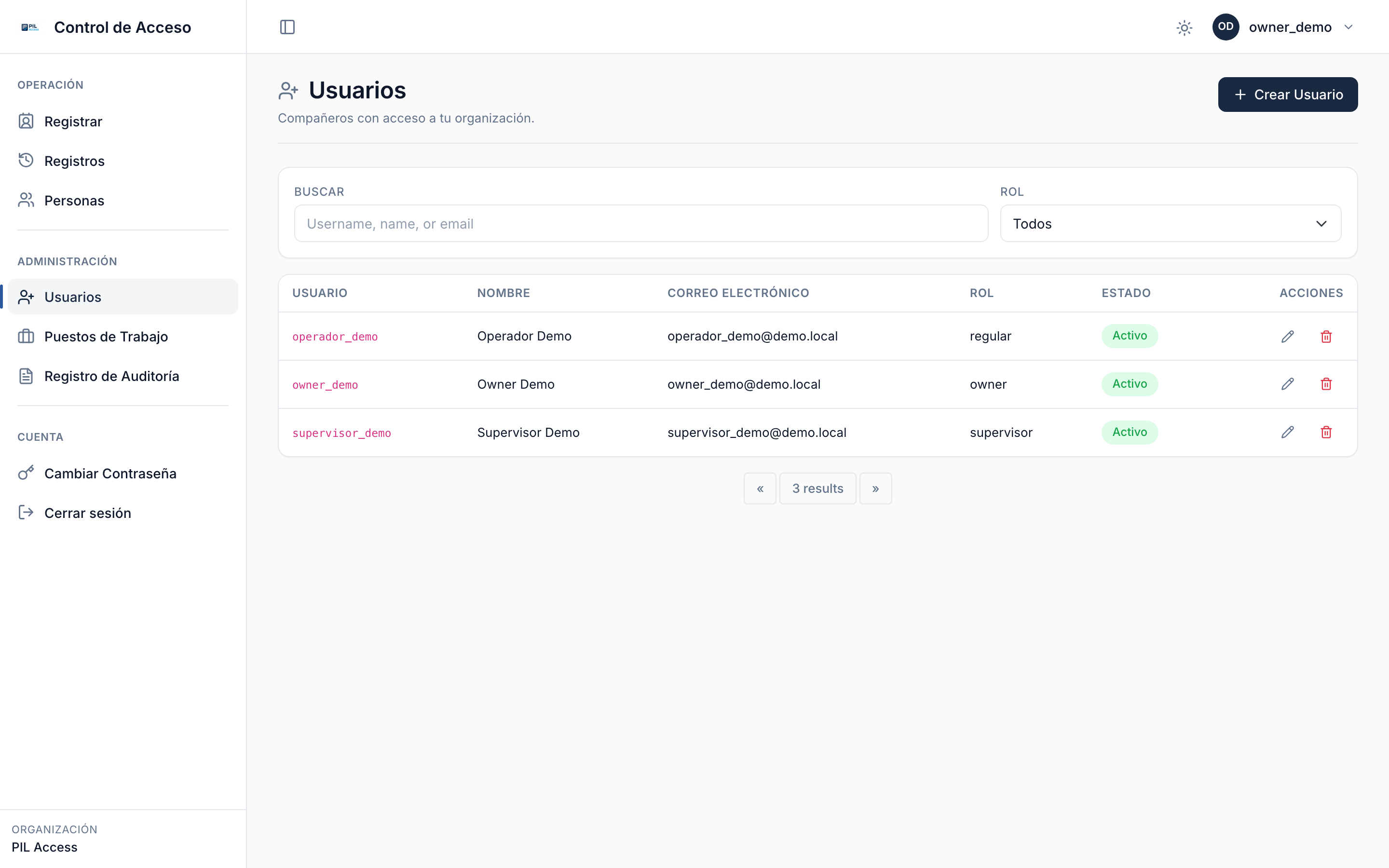Delete owner_demo row with the trash icon

(x=1326, y=384)
